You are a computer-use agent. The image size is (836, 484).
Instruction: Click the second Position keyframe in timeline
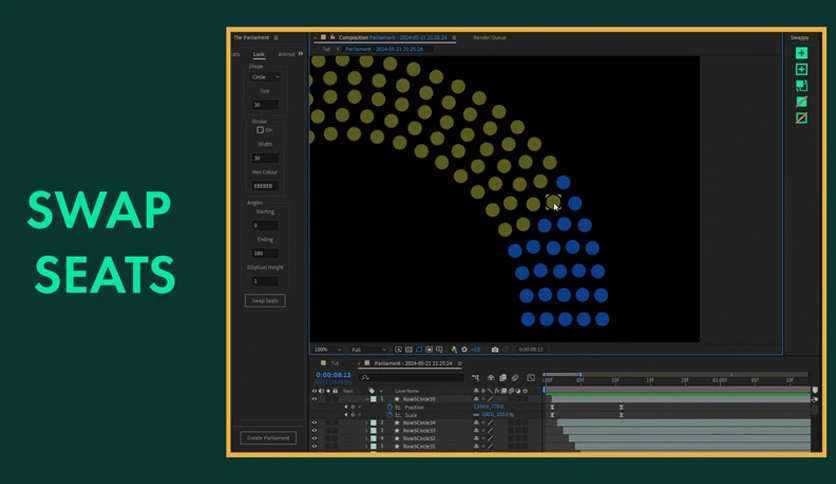click(x=621, y=407)
